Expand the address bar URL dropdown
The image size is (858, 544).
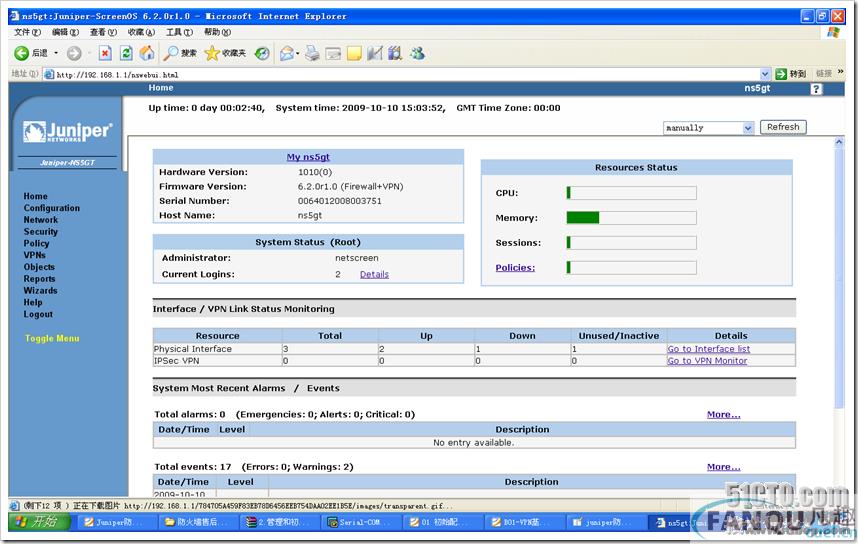point(764,74)
